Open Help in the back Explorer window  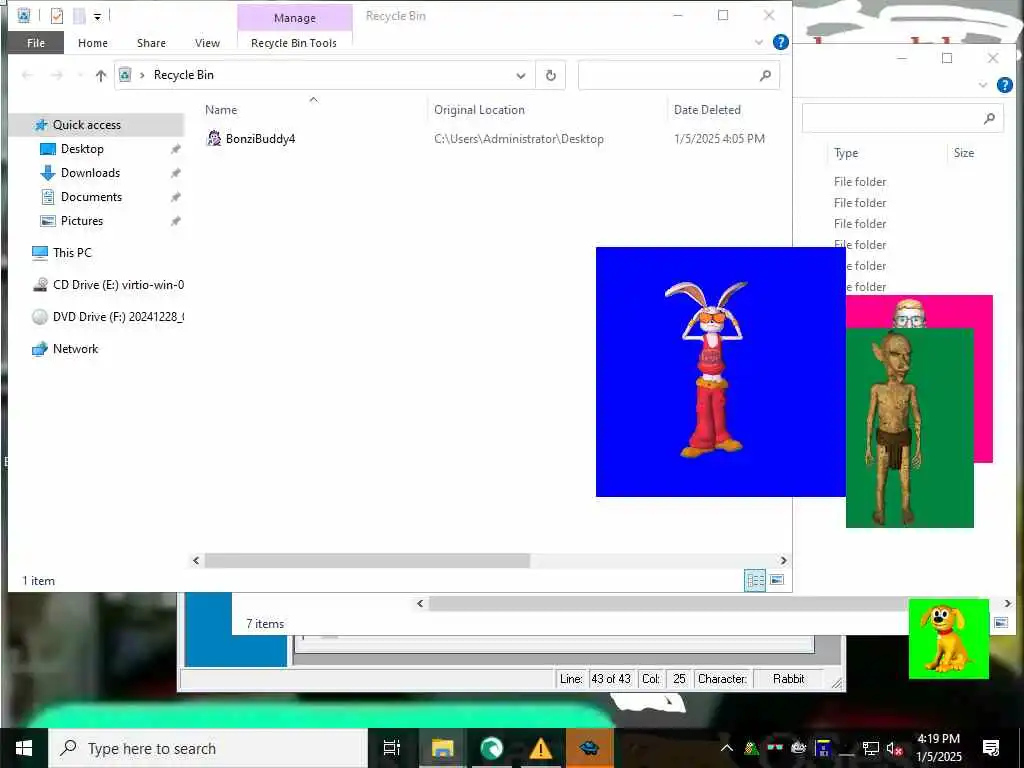[x=1004, y=85]
